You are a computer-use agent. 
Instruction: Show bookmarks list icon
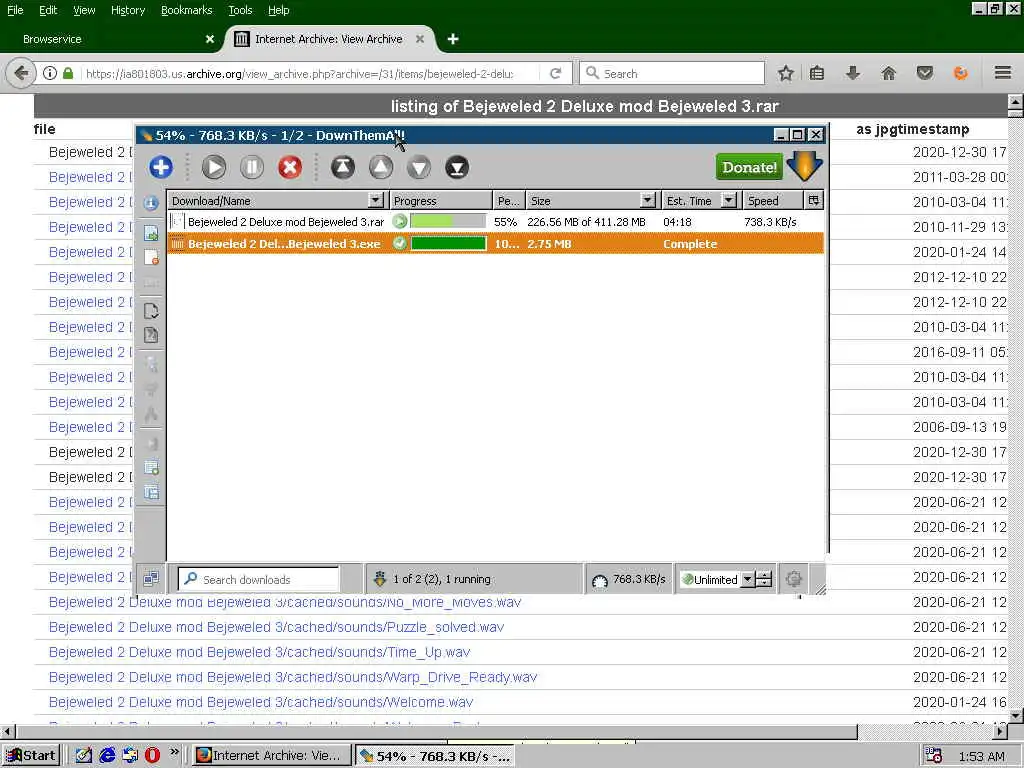coord(817,73)
